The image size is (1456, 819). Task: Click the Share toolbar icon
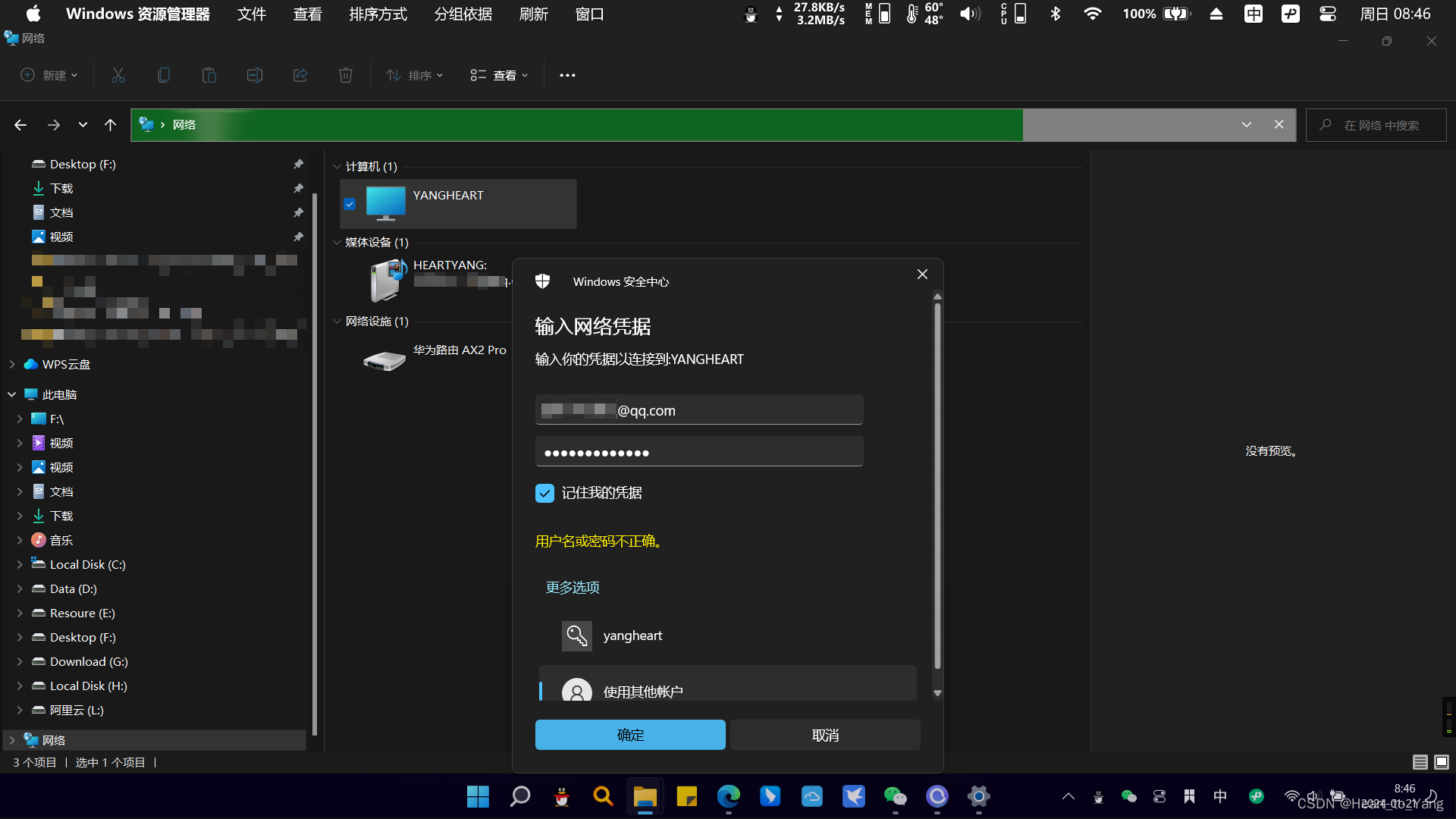point(300,75)
